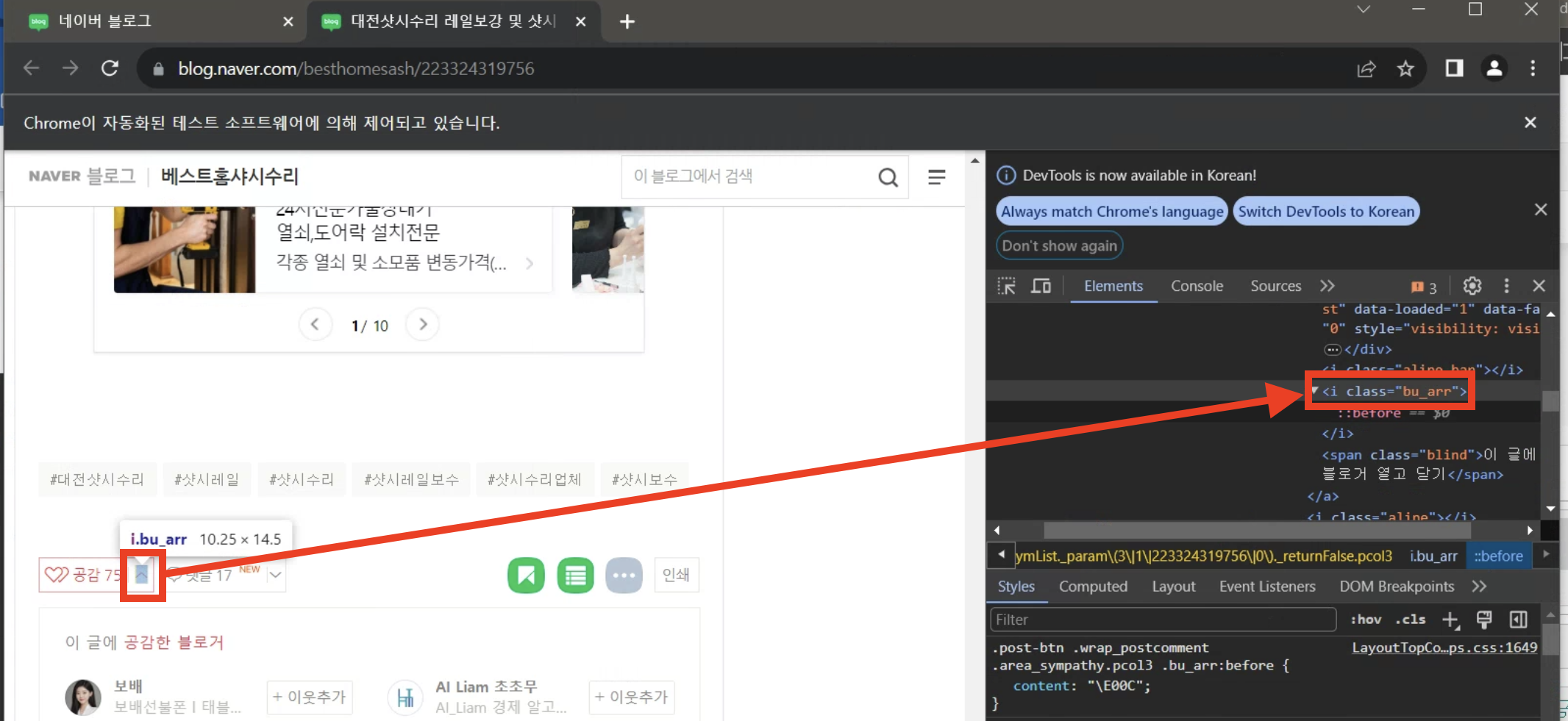Collapse the i class bu_arr tree node
This screenshot has width=1568, height=721.
(1316, 390)
